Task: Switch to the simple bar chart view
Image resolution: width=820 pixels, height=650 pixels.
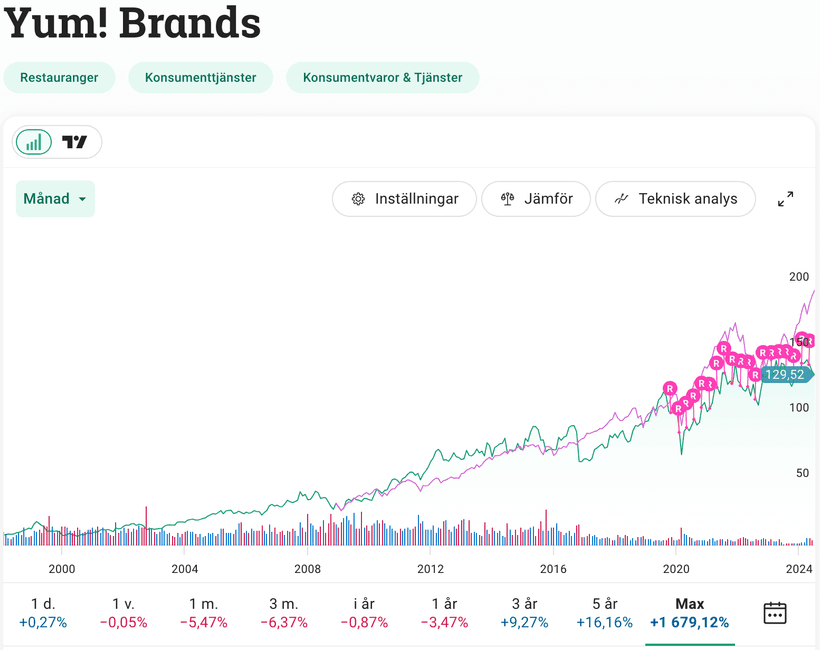Action: (34, 142)
